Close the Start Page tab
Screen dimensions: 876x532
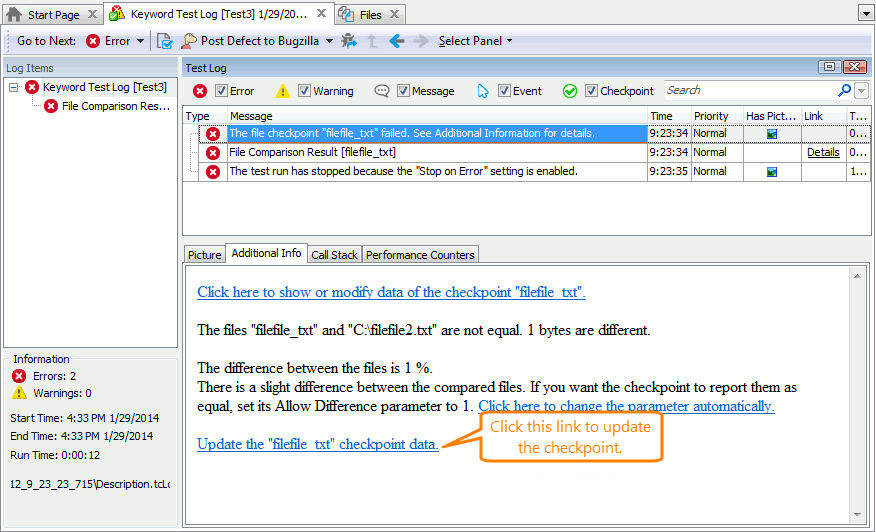tap(93, 15)
